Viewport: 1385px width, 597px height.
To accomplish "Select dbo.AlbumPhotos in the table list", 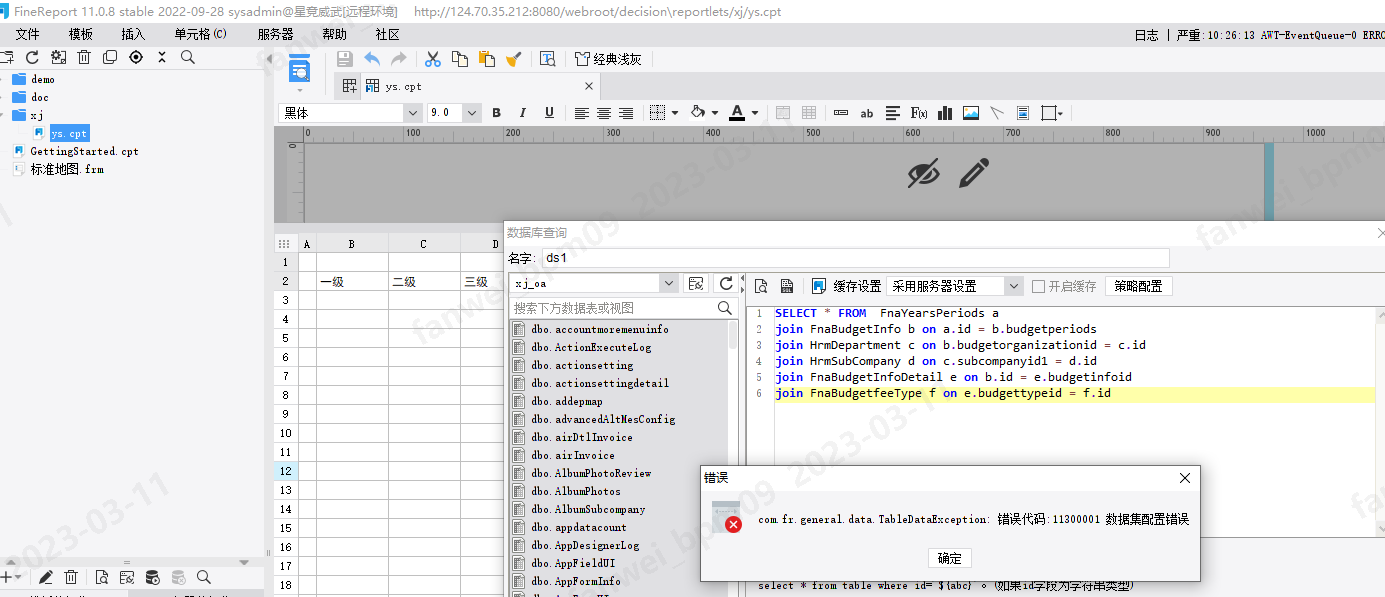I will point(575,491).
